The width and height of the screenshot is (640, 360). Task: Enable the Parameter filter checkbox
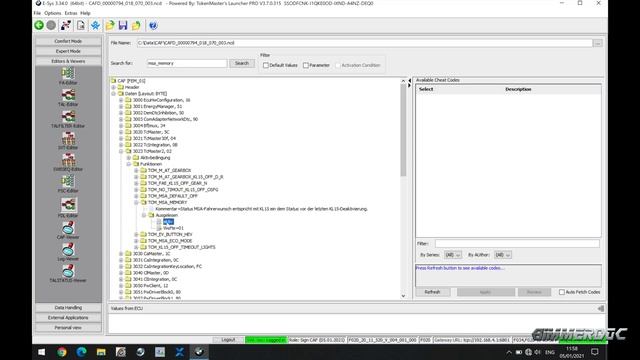pyautogui.click(x=306, y=65)
